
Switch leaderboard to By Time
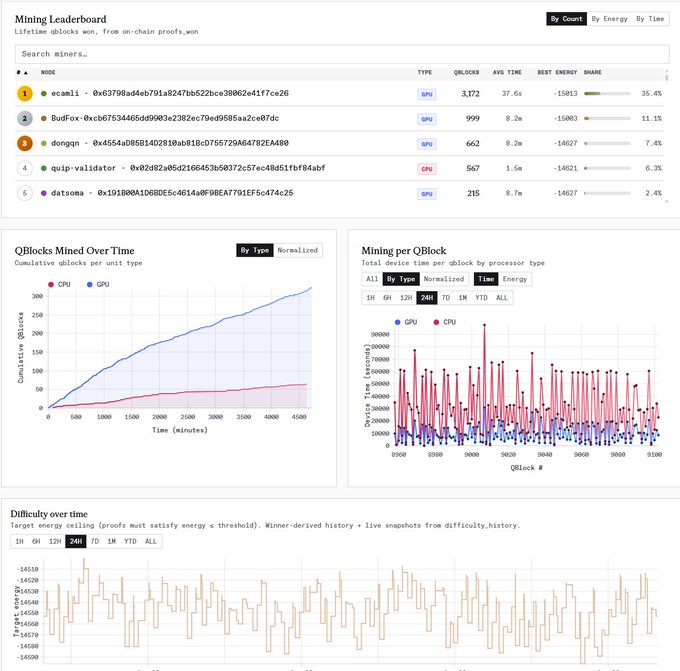coord(650,19)
